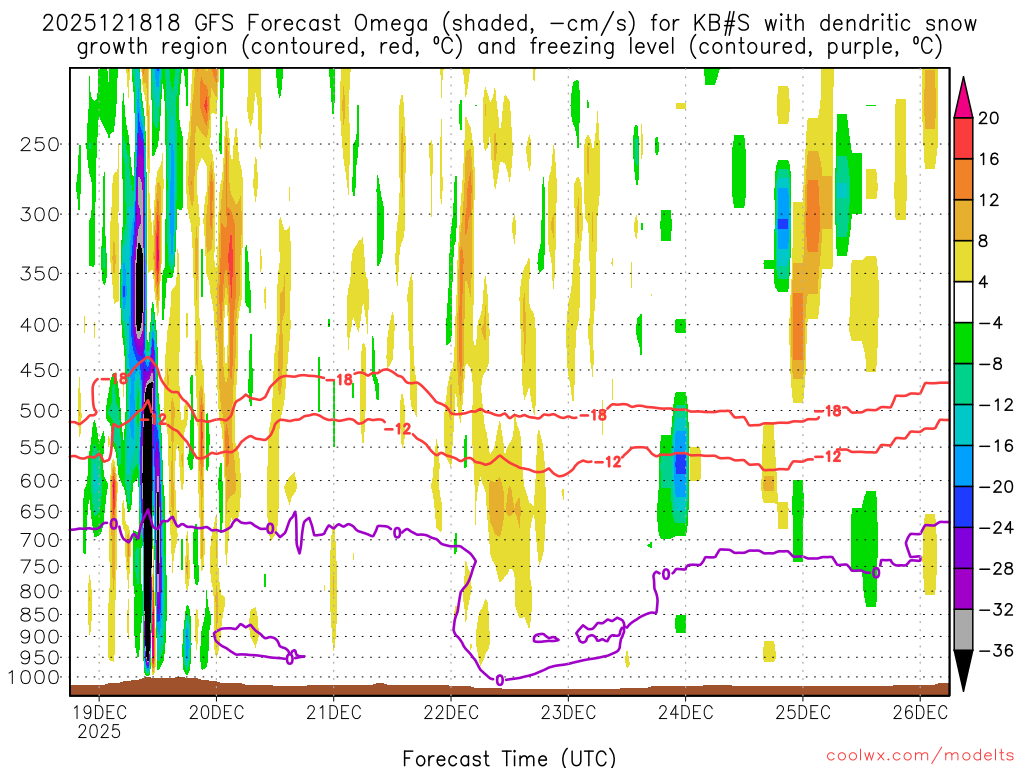1024x768 pixels.
Task: Click the 26DEC date label
Action: pyautogui.click(x=920, y=712)
